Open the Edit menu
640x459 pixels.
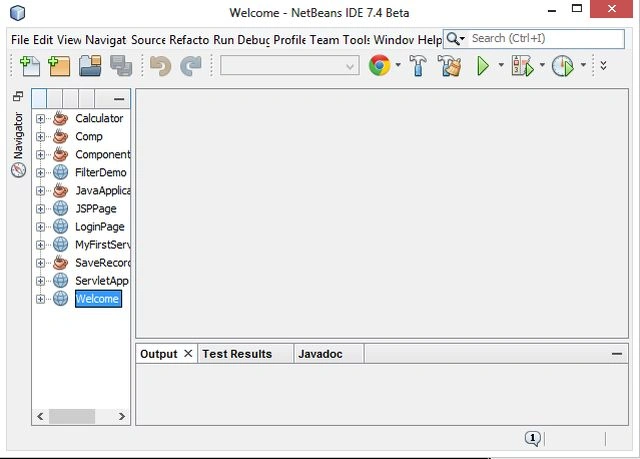pyautogui.click(x=43, y=40)
